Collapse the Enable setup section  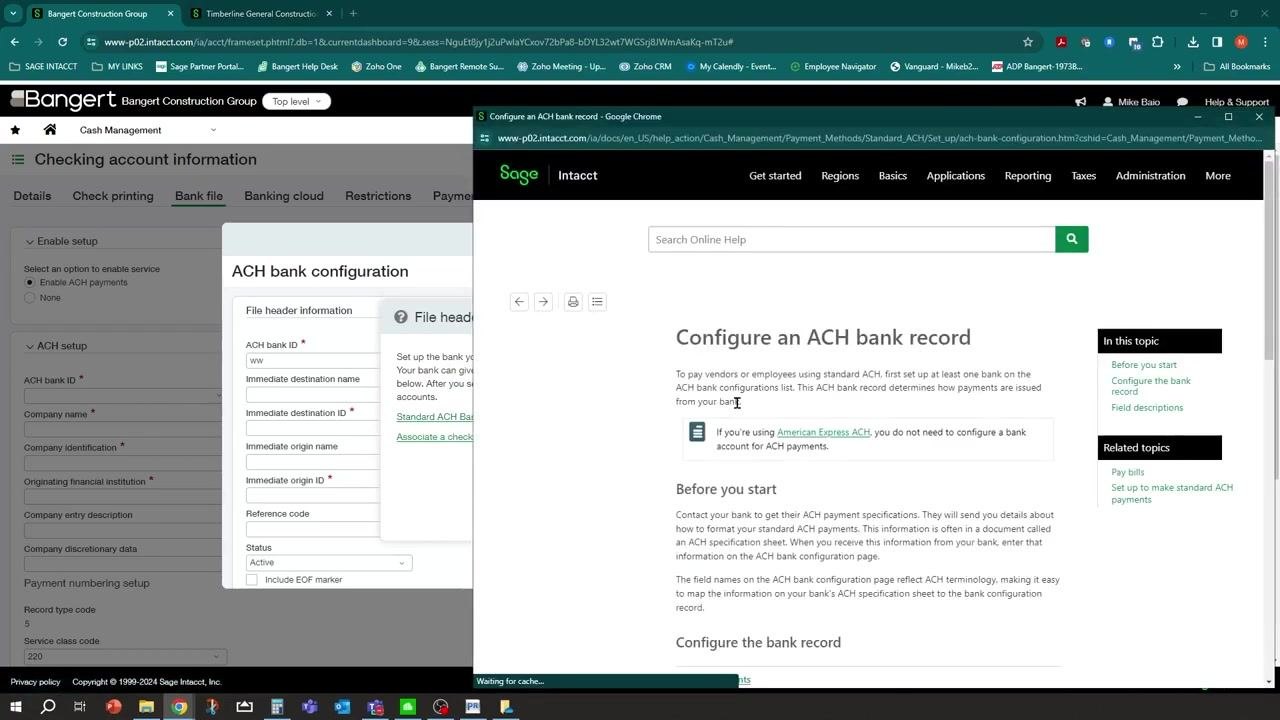point(29,241)
